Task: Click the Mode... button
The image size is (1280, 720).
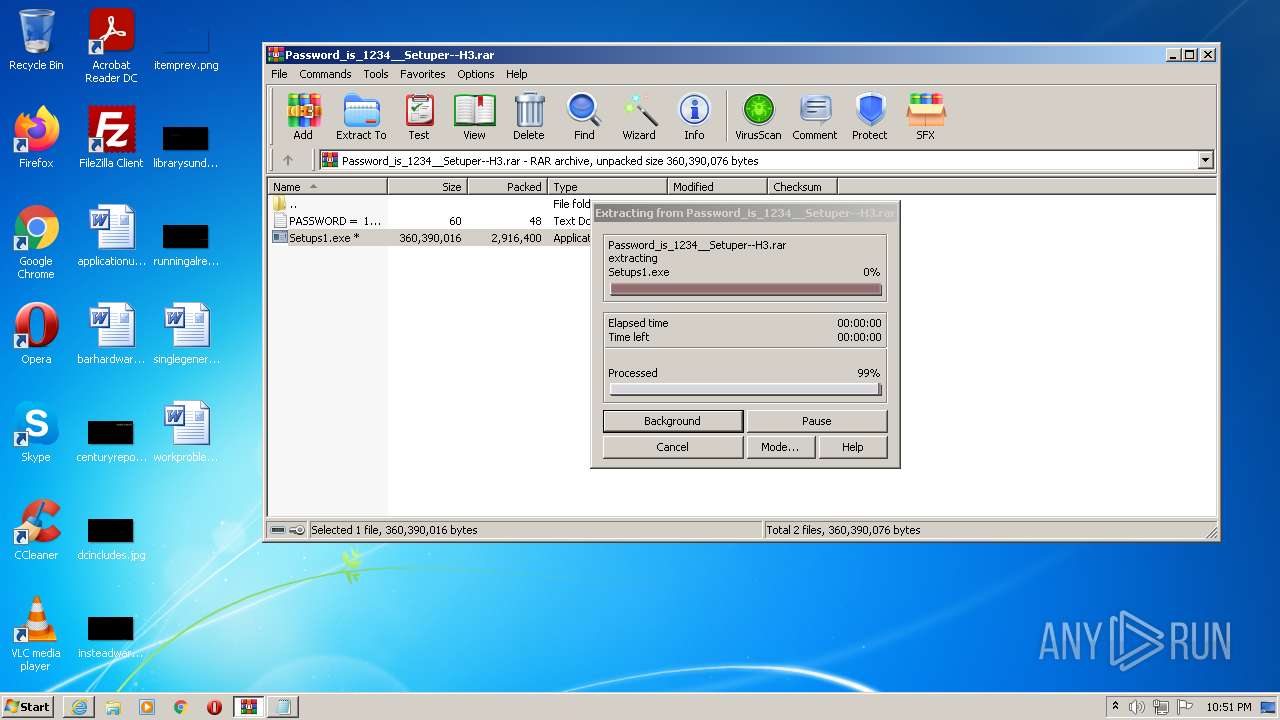Action: pyautogui.click(x=780, y=447)
